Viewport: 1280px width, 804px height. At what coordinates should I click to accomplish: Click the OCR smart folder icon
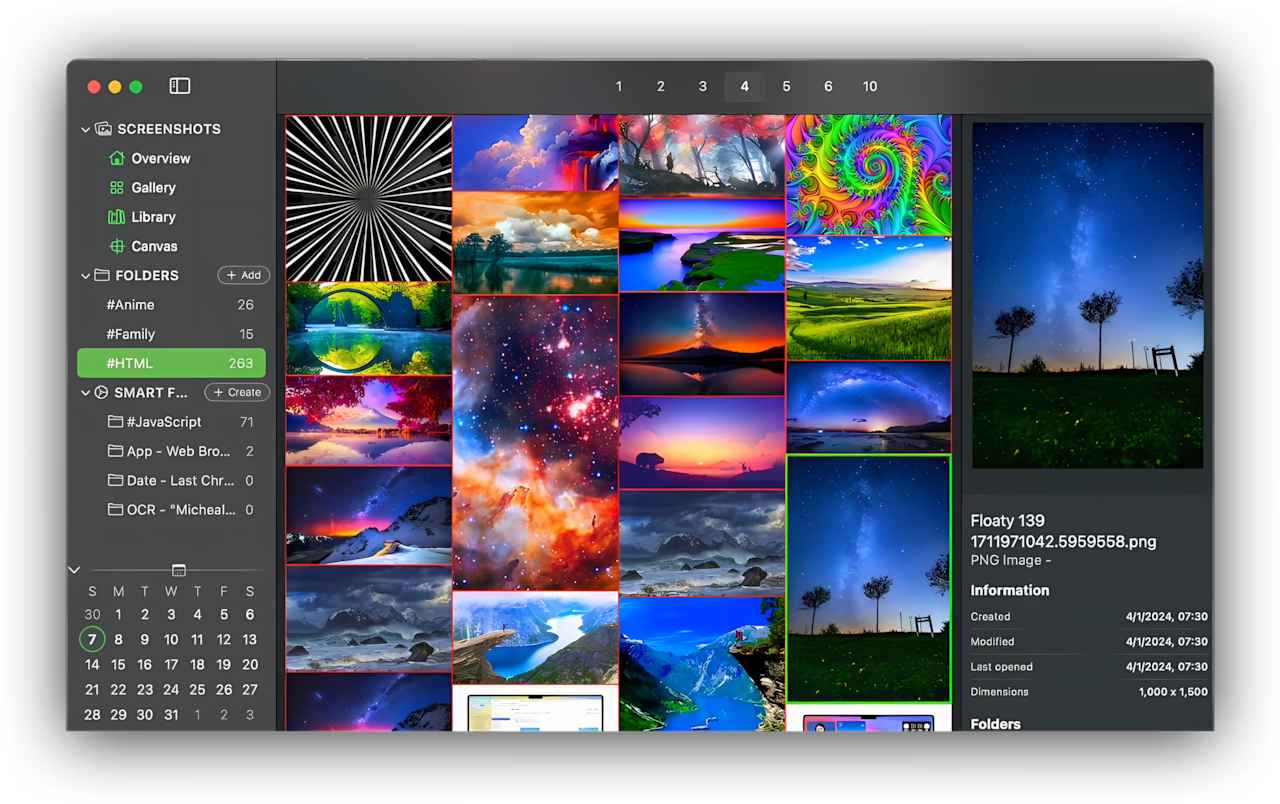tap(116, 510)
